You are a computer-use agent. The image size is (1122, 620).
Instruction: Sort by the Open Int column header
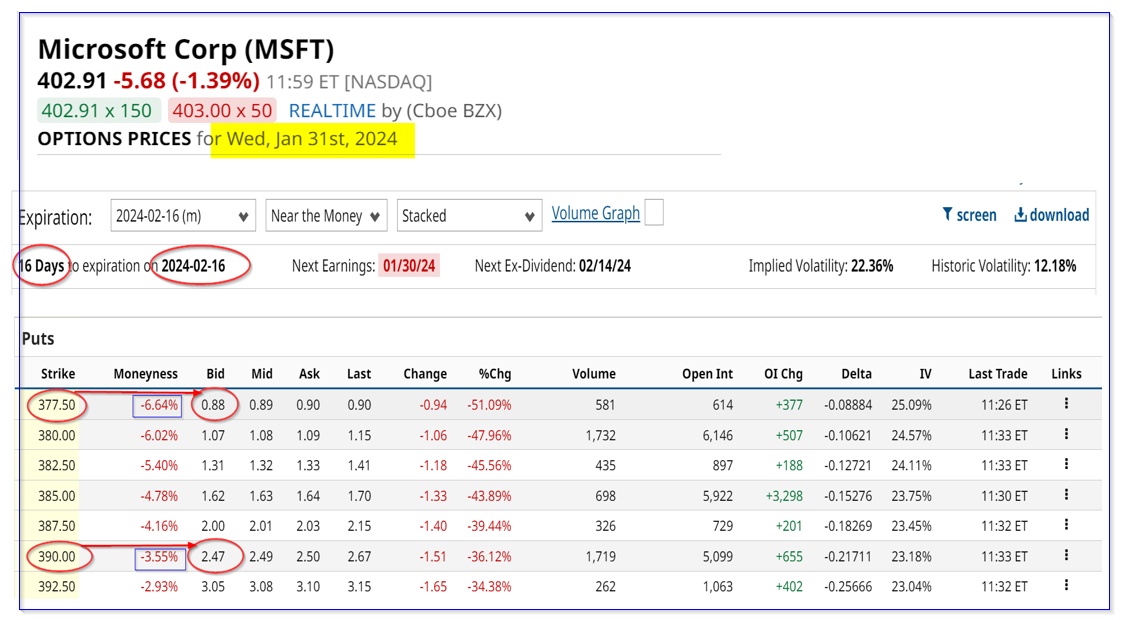707,374
